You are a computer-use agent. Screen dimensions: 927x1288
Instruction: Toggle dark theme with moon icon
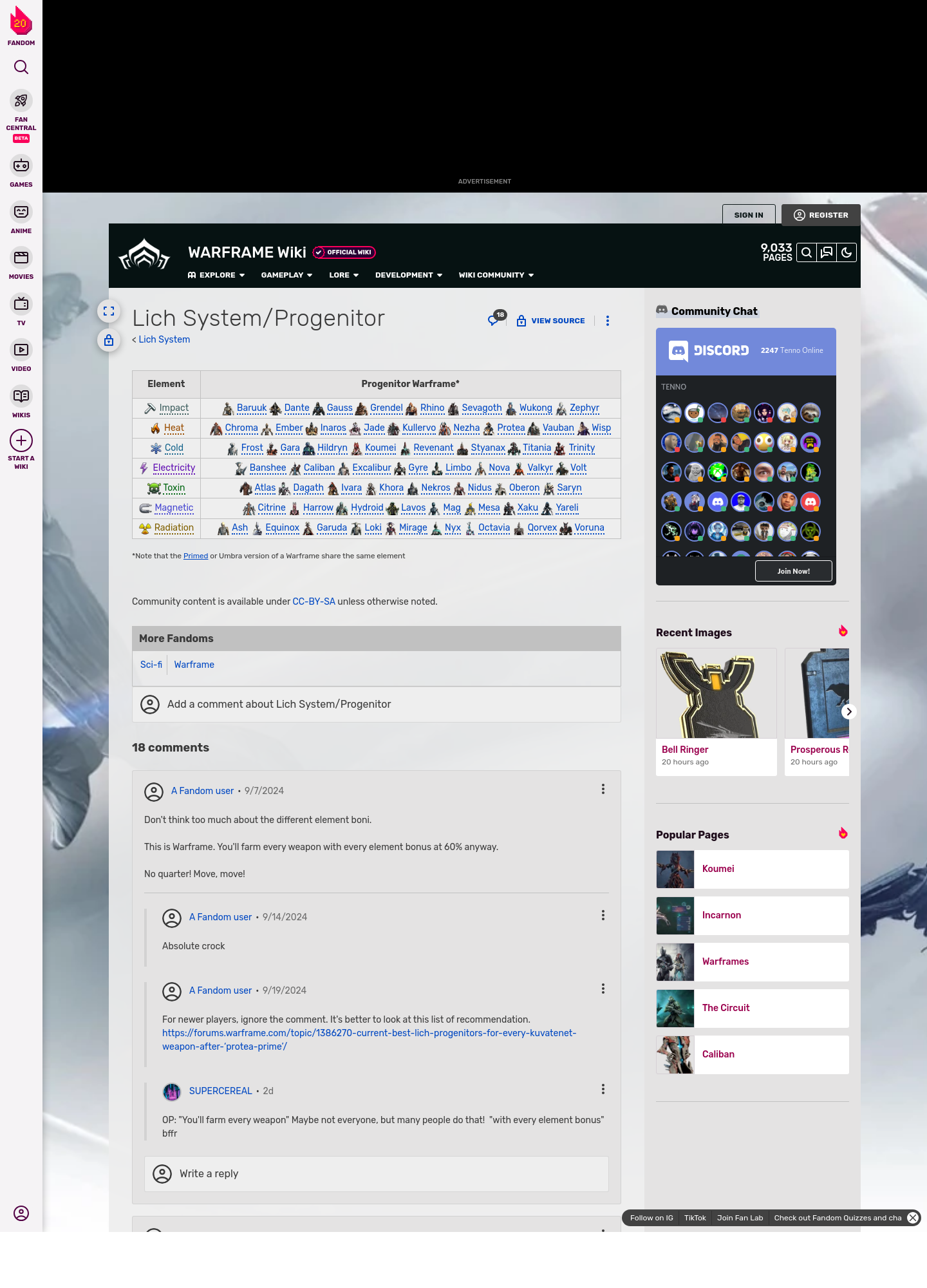pos(847,252)
